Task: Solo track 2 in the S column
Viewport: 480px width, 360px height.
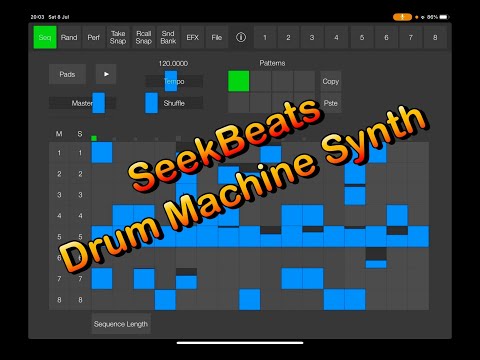Action: point(80,174)
